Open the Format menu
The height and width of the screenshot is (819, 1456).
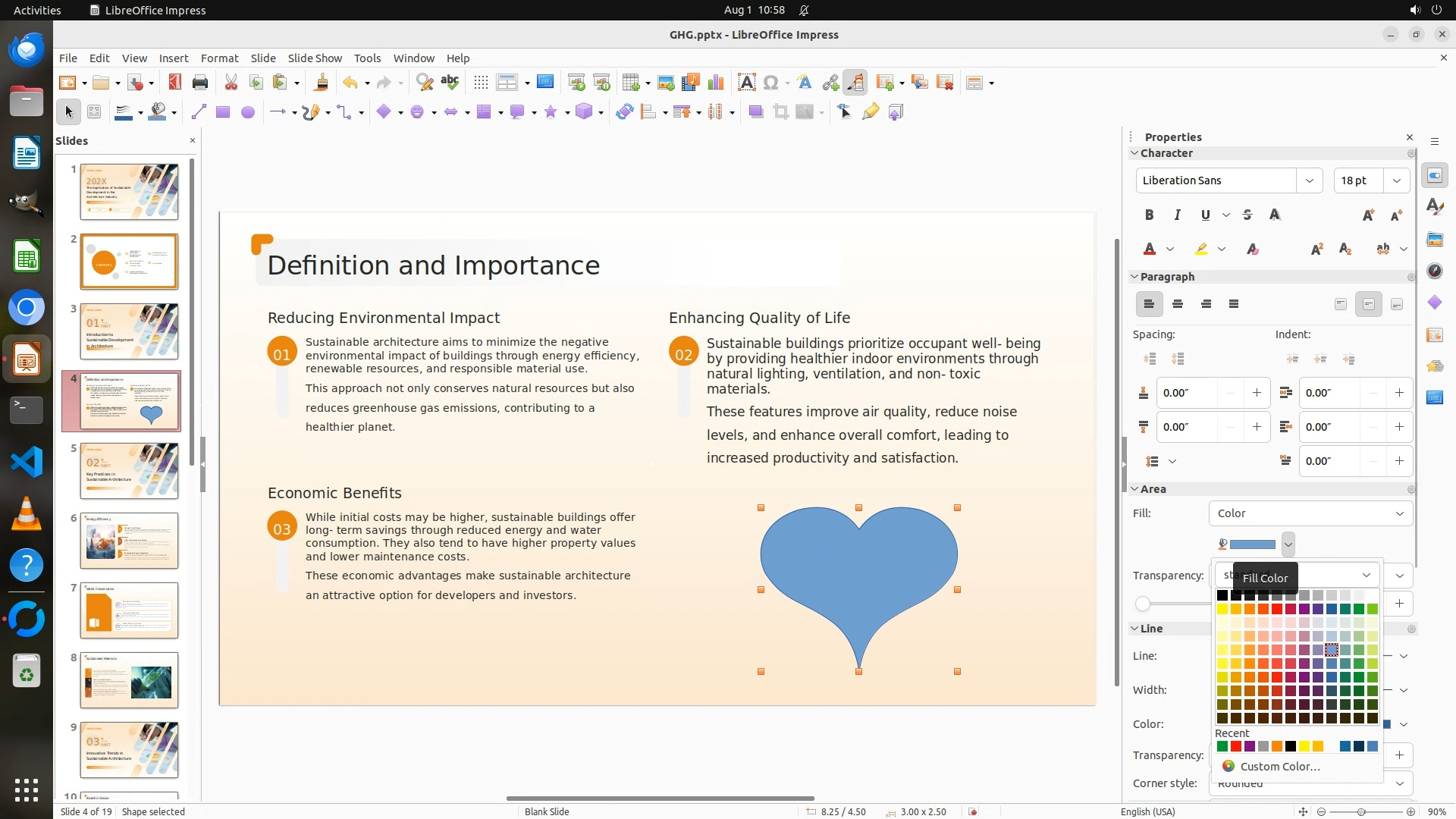tap(219, 58)
